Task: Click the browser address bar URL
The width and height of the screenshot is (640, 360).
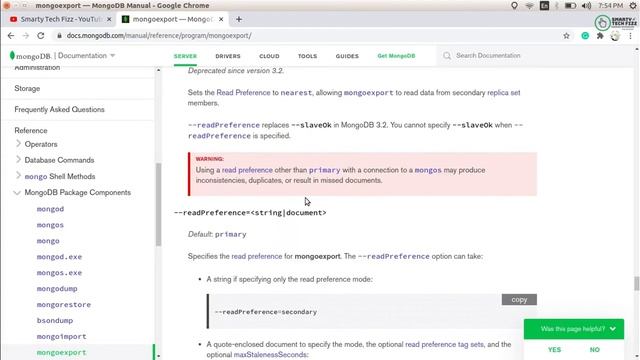Action: click(x=159, y=36)
